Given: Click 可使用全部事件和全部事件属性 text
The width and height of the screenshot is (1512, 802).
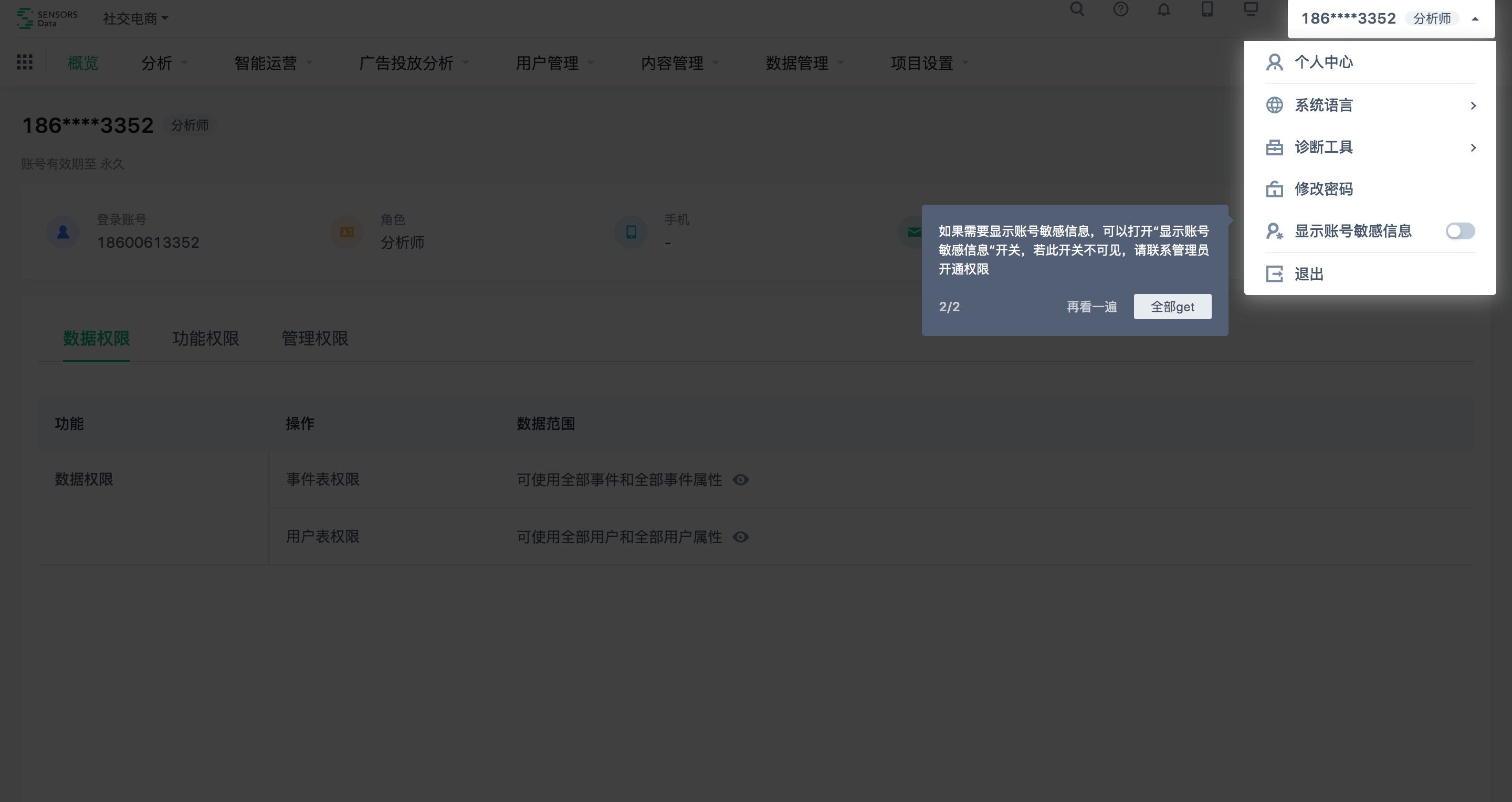Looking at the screenshot, I should [x=619, y=480].
